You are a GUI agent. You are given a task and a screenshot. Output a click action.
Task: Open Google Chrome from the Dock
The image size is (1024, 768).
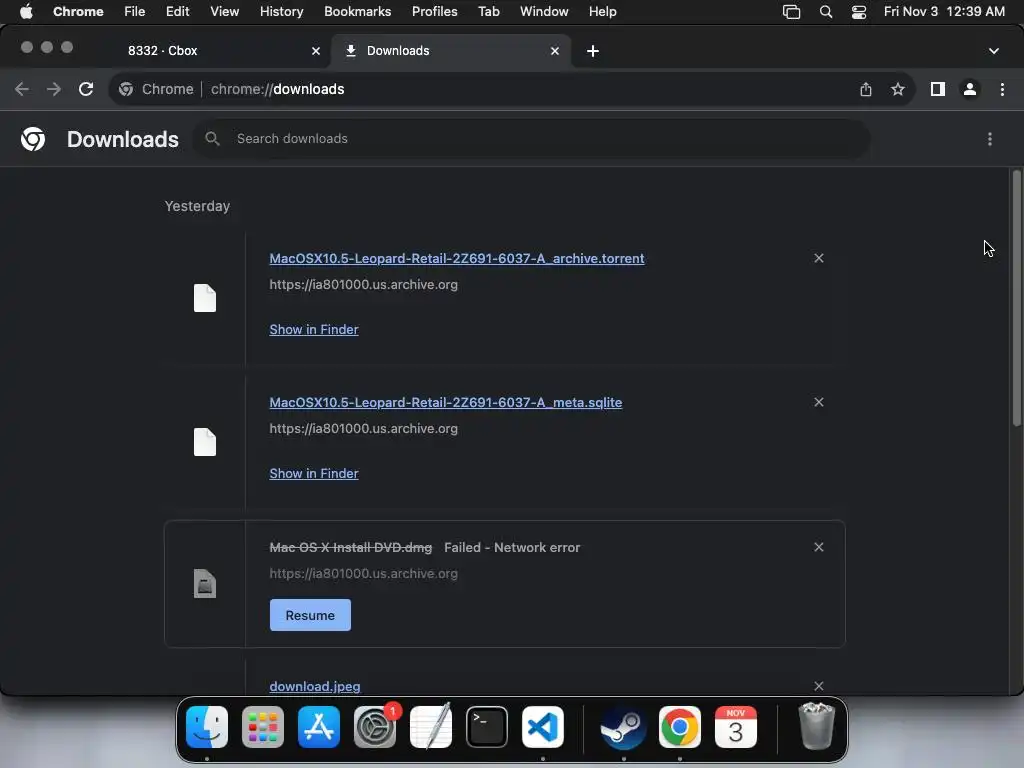point(679,727)
